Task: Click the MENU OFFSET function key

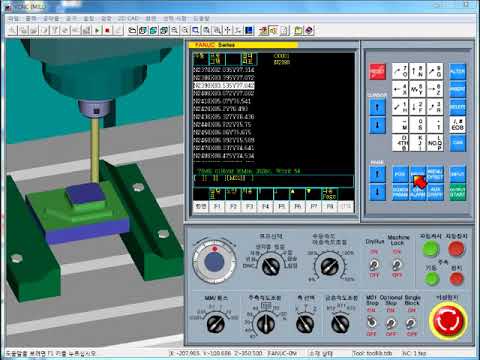Action: tap(435, 174)
